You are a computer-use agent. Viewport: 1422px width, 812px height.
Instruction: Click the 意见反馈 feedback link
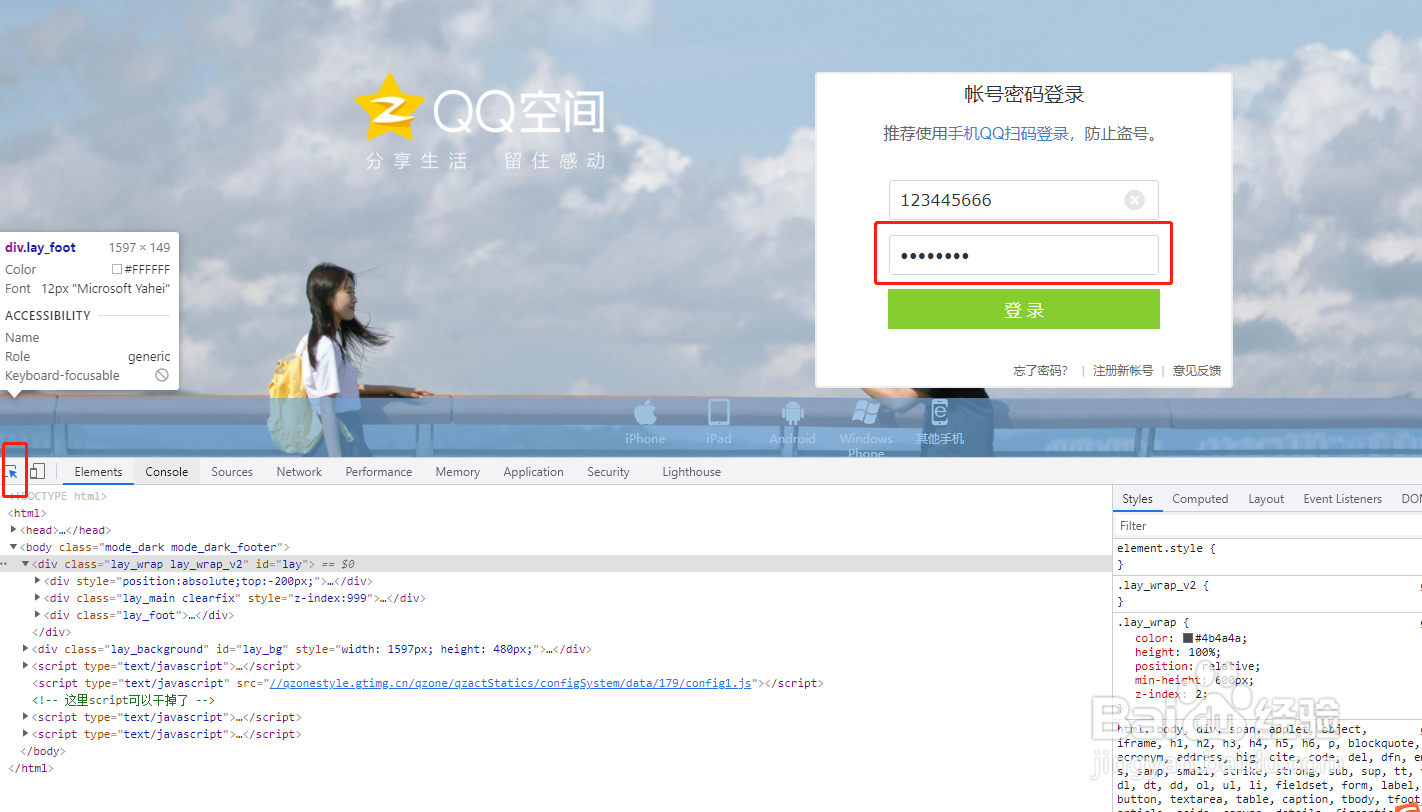[x=1196, y=369]
